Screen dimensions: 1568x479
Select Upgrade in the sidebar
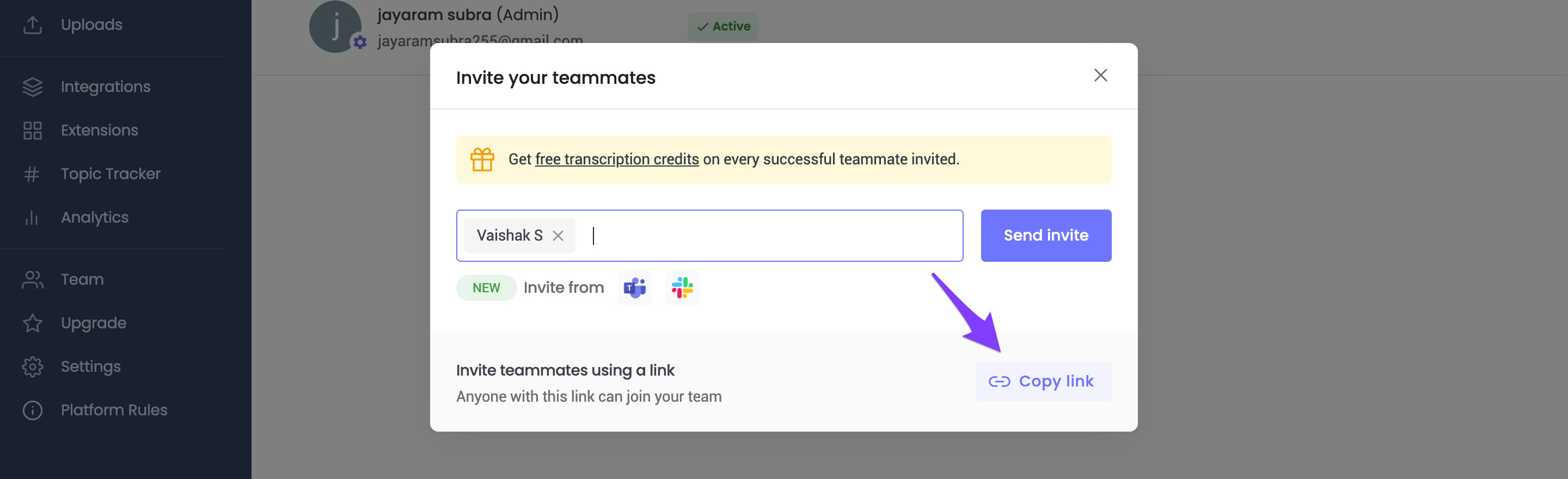(x=93, y=323)
